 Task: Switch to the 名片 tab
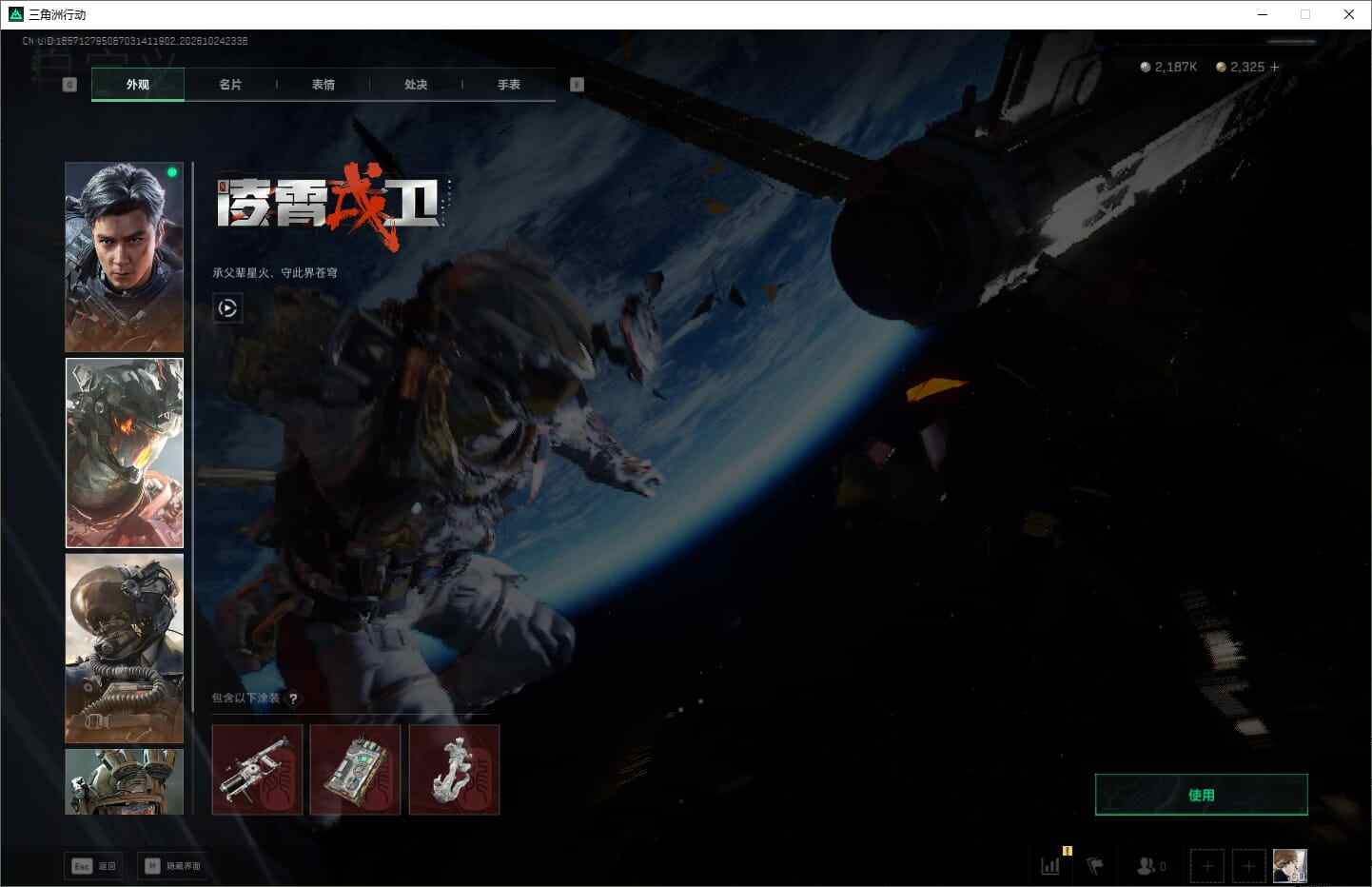pyautogui.click(x=230, y=85)
